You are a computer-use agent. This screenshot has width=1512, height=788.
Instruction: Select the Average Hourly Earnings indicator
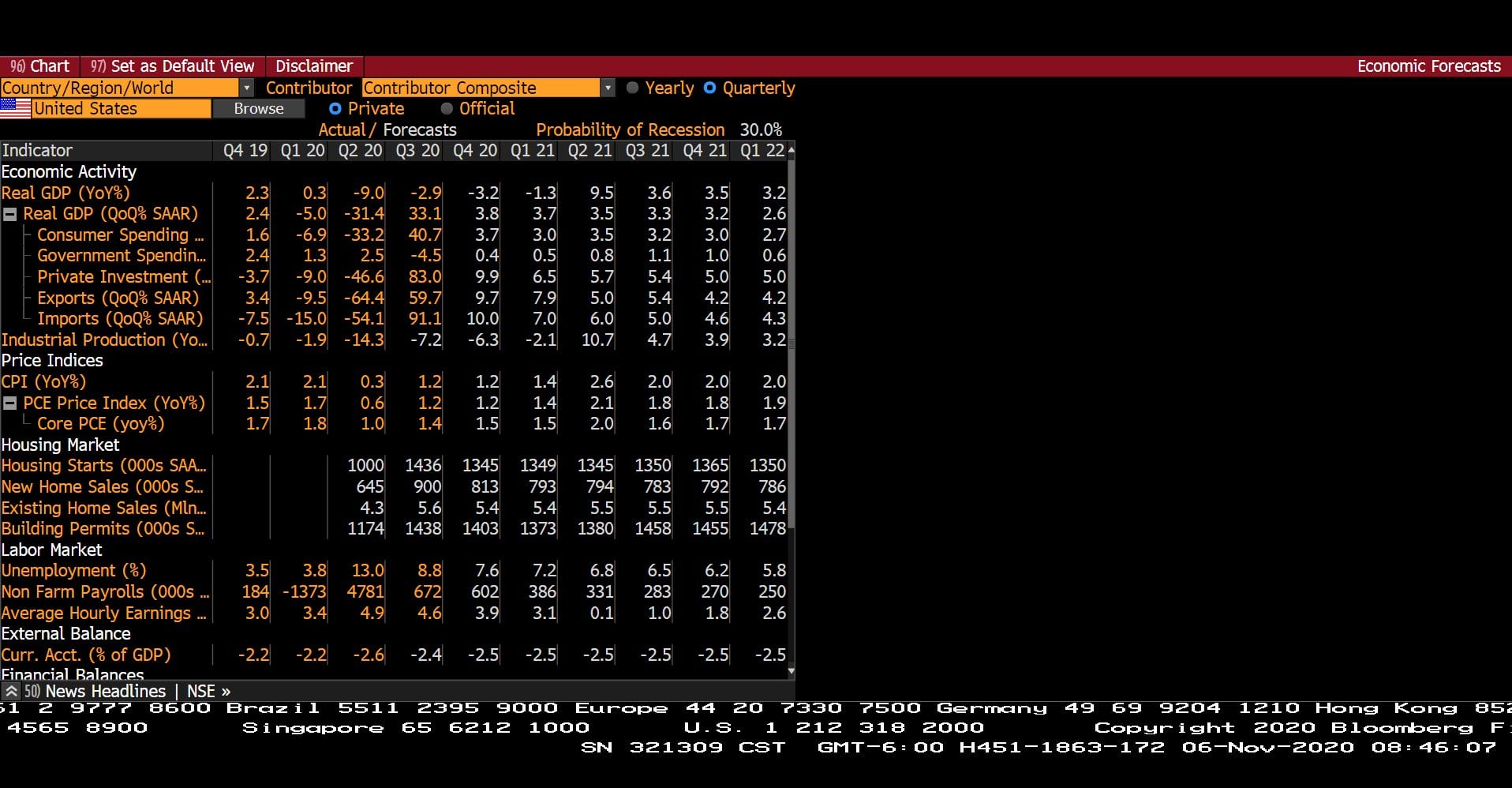coord(103,613)
